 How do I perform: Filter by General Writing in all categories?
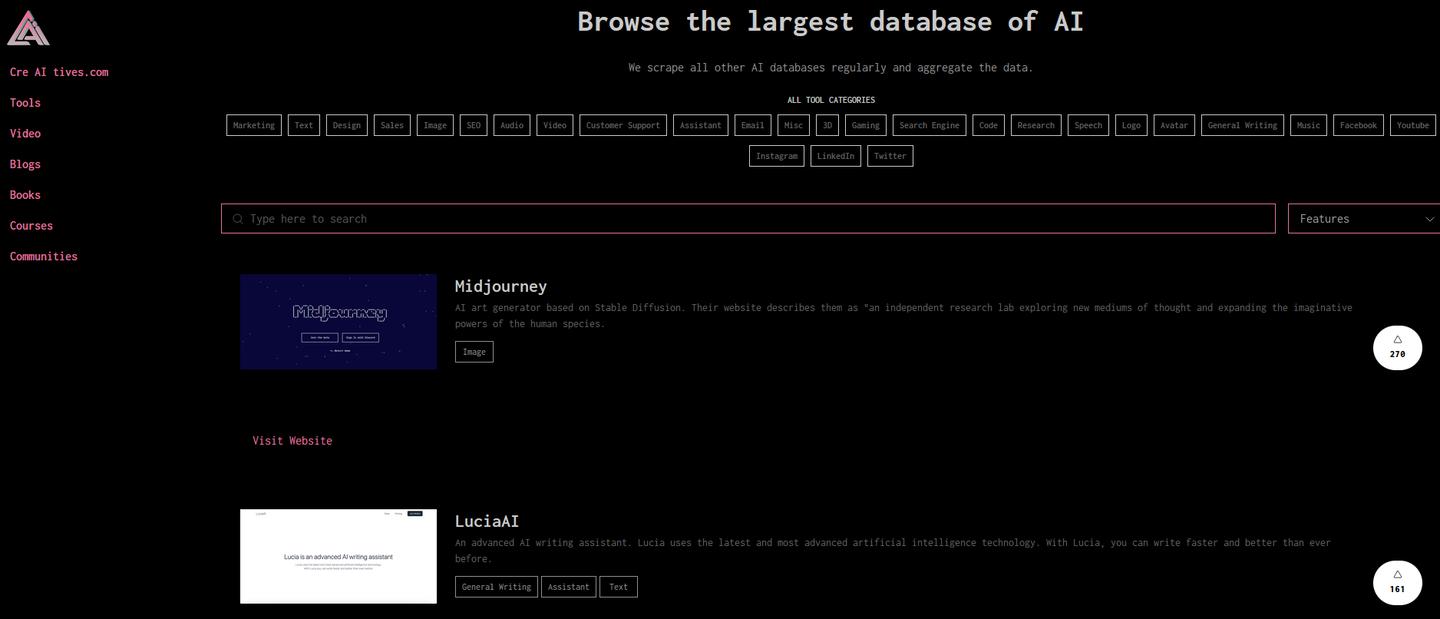point(1243,125)
